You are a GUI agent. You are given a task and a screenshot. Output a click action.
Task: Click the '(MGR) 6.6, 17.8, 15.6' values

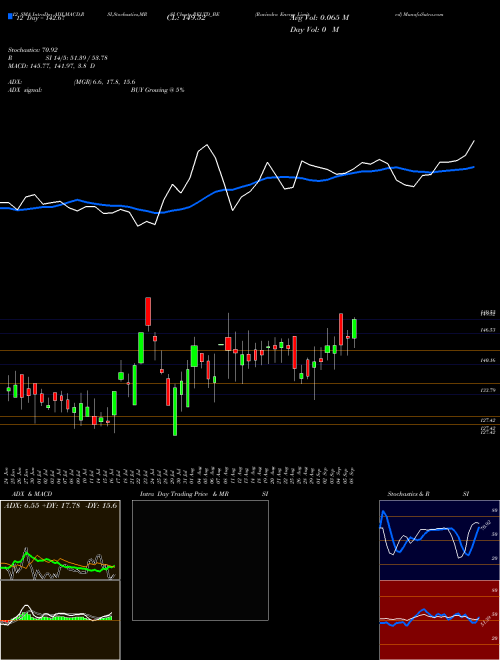click(x=104, y=82)
